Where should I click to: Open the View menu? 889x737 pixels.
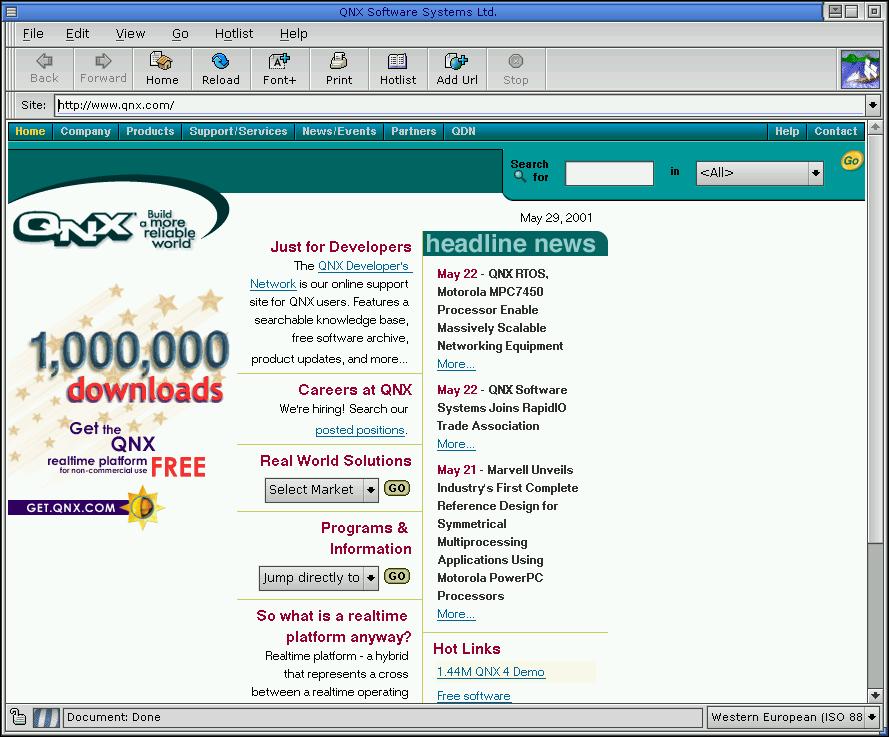point(130,34)
